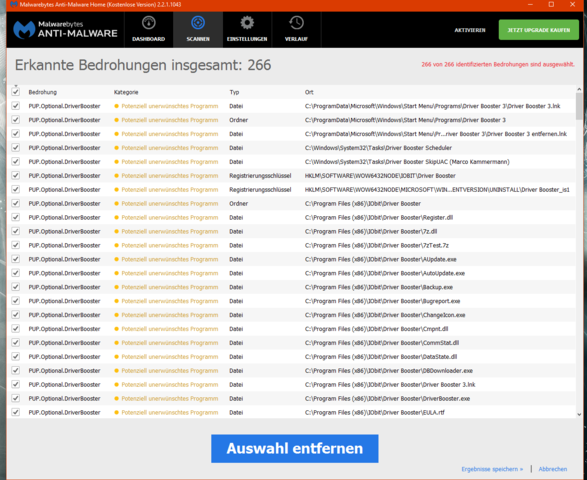Select the DBDownloader.exe path text
Viewport: 587px width, 480px height.
click(x=389, y=370)
